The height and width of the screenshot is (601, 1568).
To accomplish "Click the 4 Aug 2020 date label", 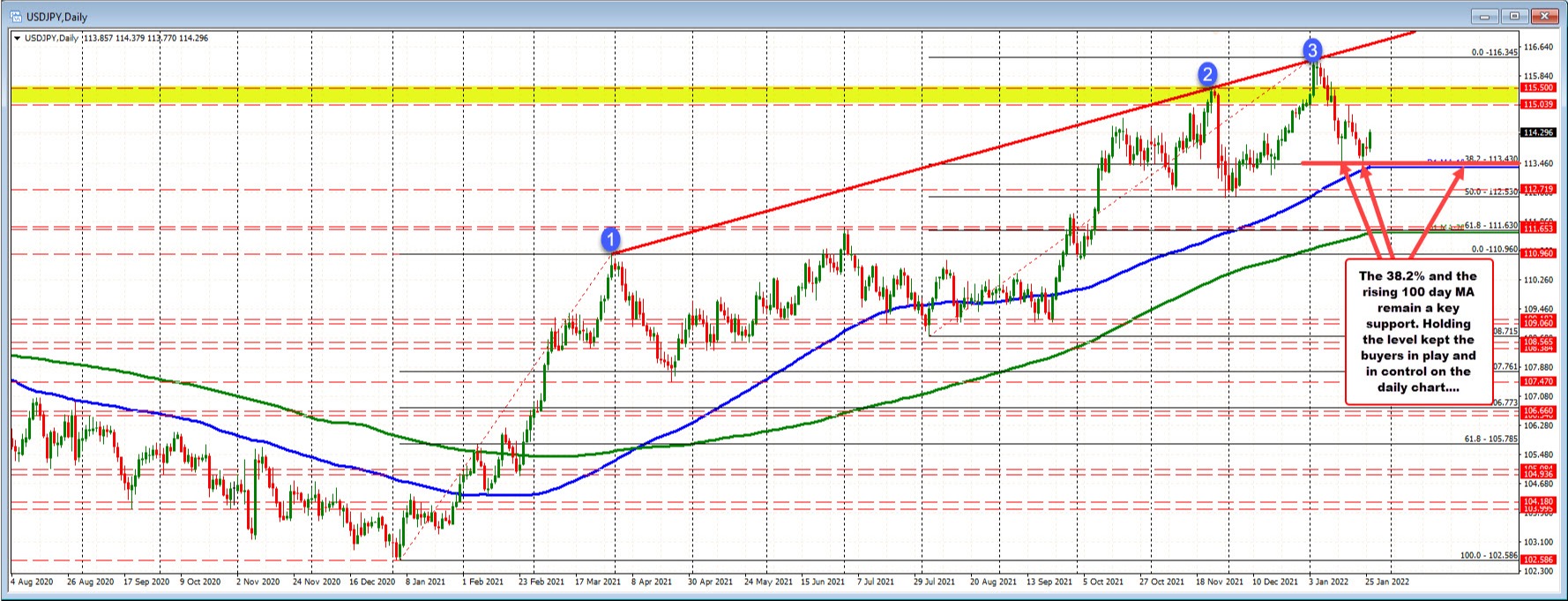I will click(x=33, y=582).
